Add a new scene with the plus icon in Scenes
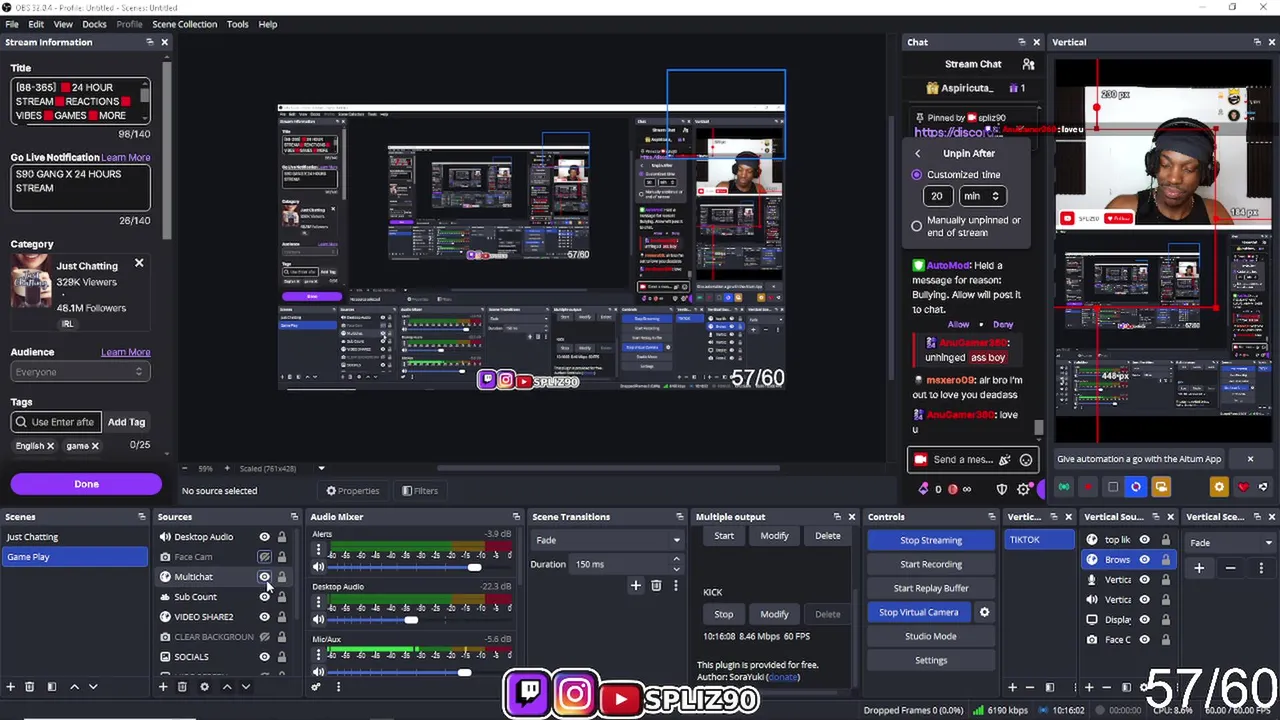Image resolution: width=1280 pixels, height=720 pixels. pos(11,687)
